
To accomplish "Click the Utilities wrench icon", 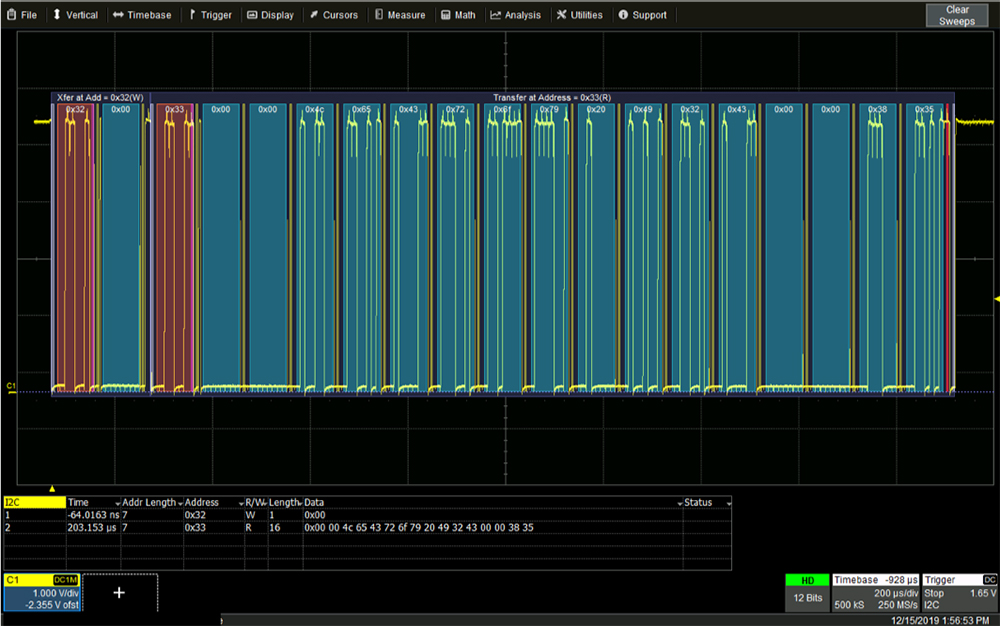I will 561,15.
